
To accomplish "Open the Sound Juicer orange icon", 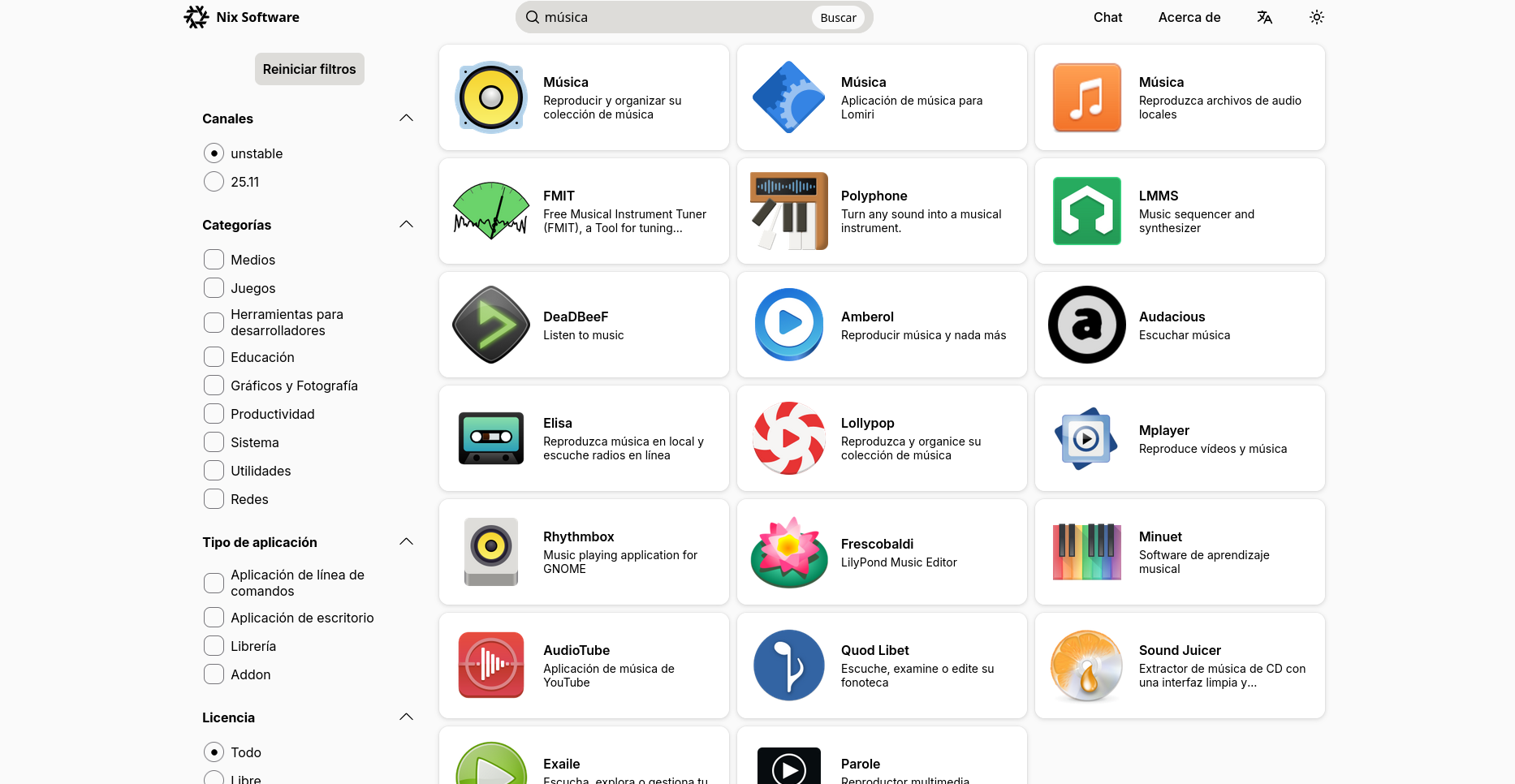I will point(1086,666).
